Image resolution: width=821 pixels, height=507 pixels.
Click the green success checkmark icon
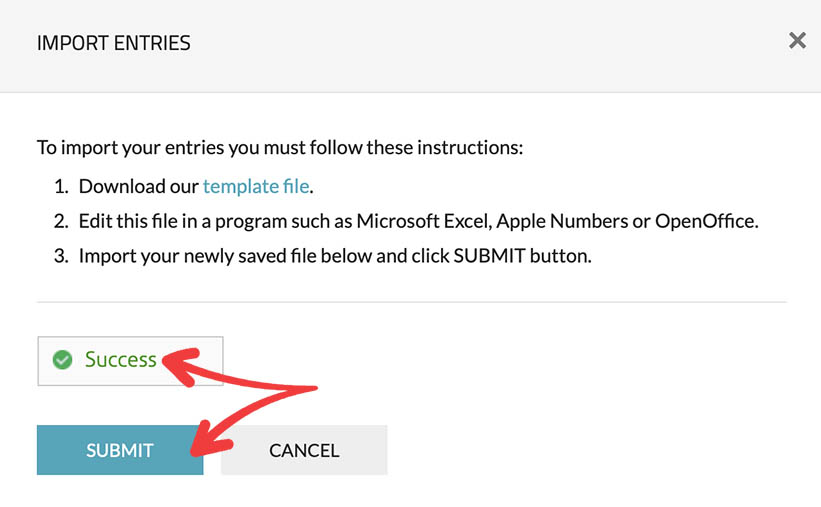[x=62, y=360]
